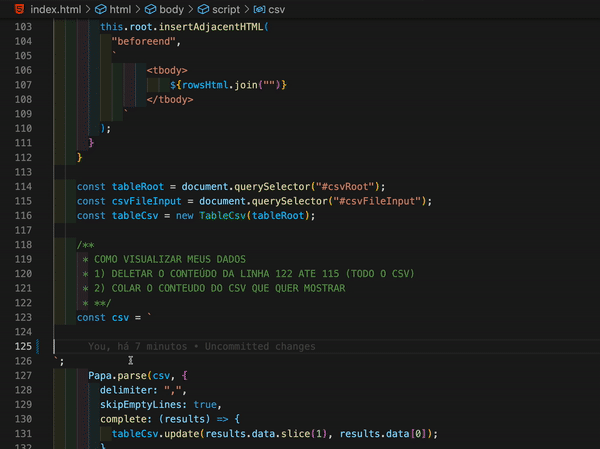Click comment line starting "2) COLAR O CONTEUDO"
Screen dimensions: 600x449
click(x=220, y=289)
